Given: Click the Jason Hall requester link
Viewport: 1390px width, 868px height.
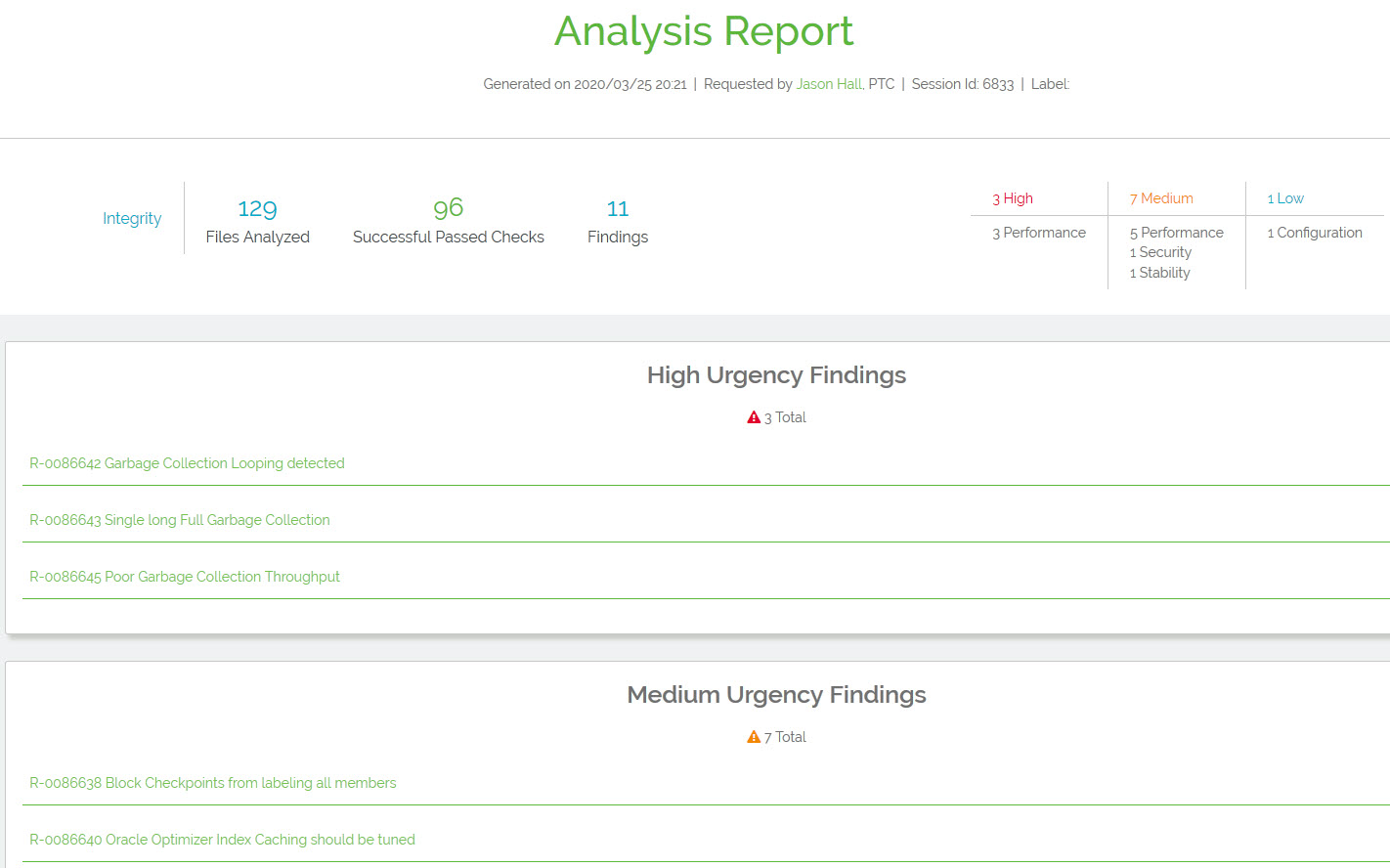Looking at the screenshot, I should pyautogui.click(x=829, y=84).
